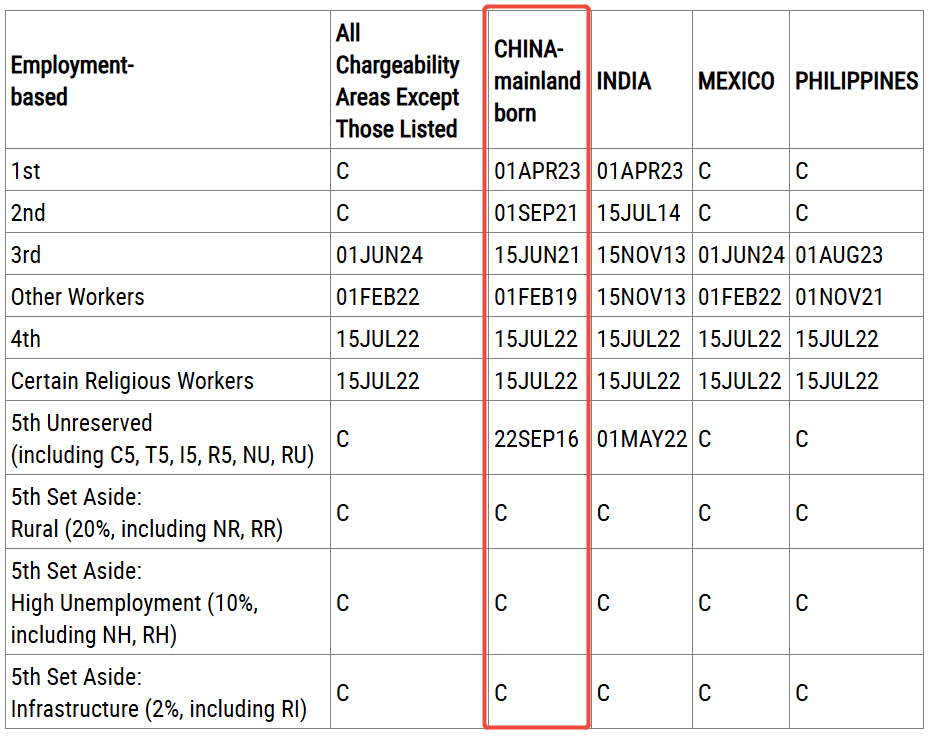The height and width of the screenshot is (740, 934).
Task: Select the INDIA column header
Action: tap(624, 81)
